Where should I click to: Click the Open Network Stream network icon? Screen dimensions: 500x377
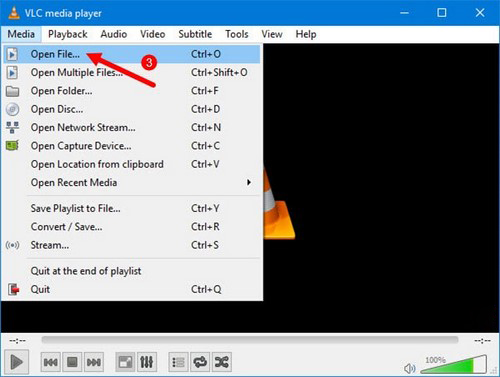pyautogui.click(x=13, y=128)
